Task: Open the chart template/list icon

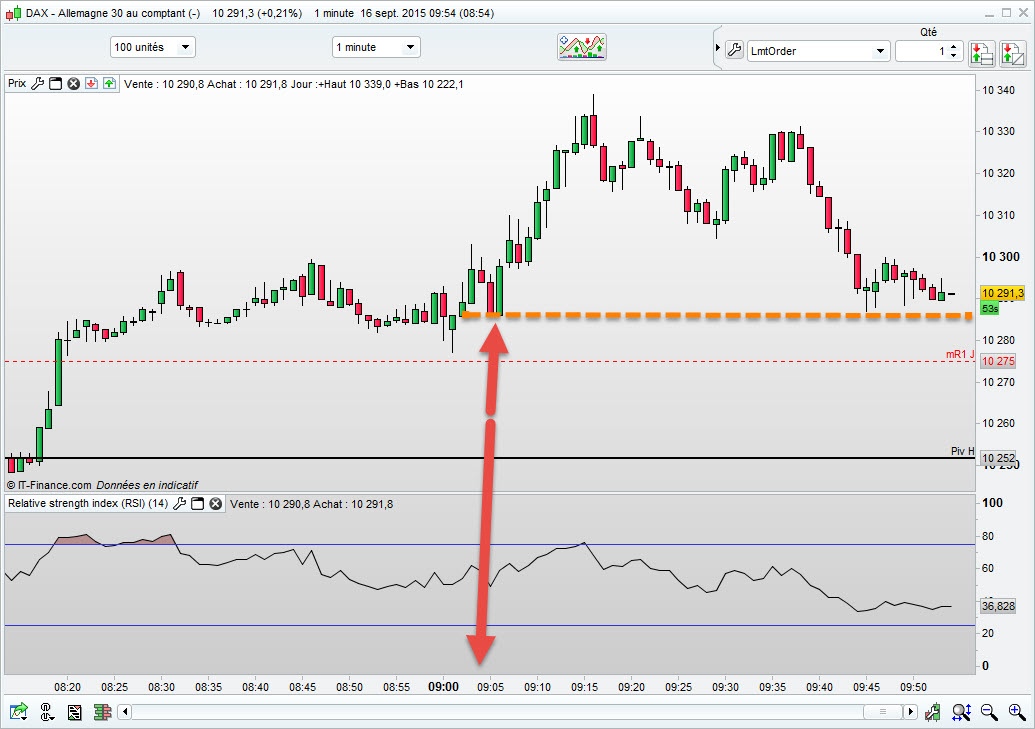Action: pyautogui.click(x=75, y=711)
